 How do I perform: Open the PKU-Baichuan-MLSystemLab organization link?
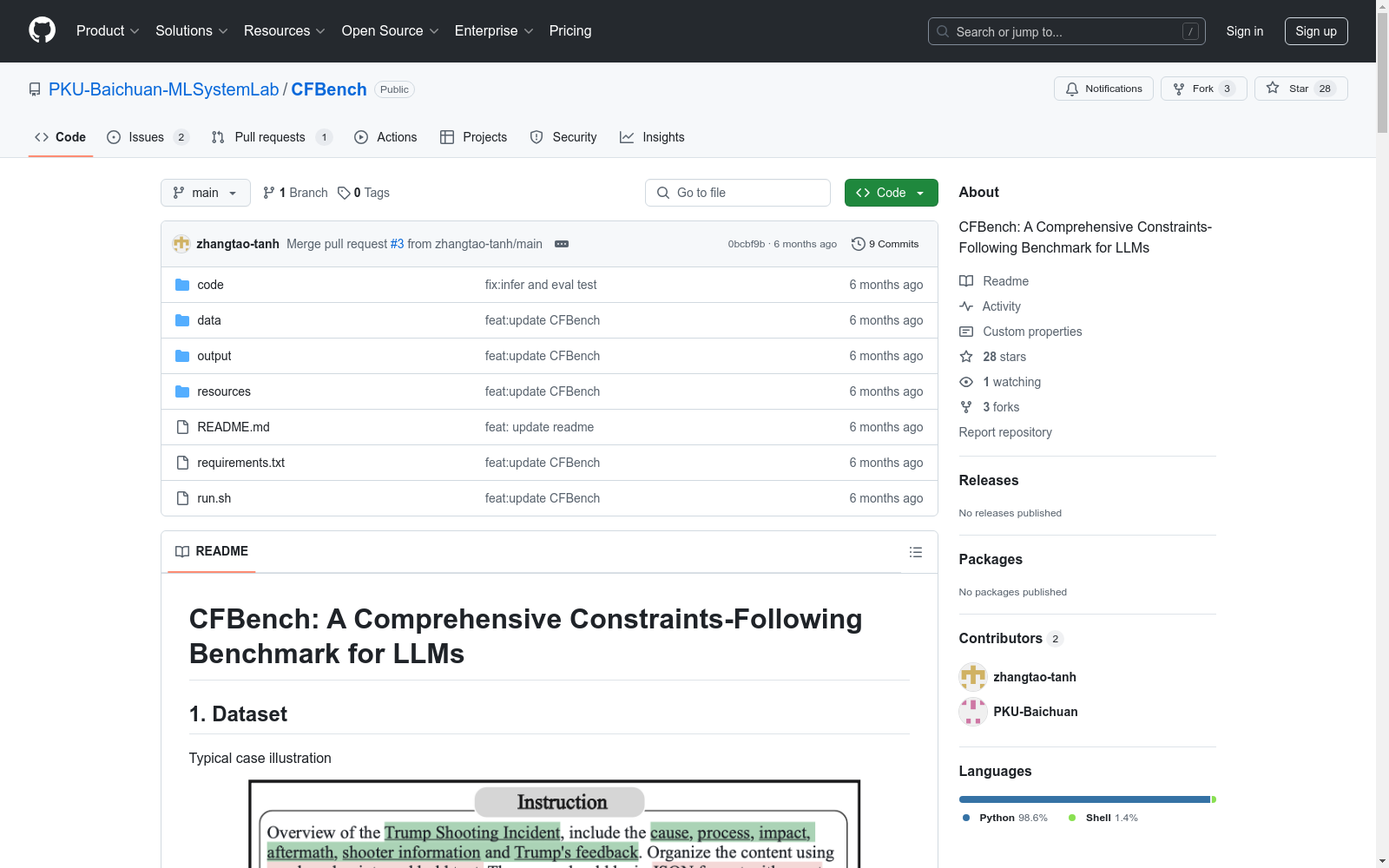(164, 89)
